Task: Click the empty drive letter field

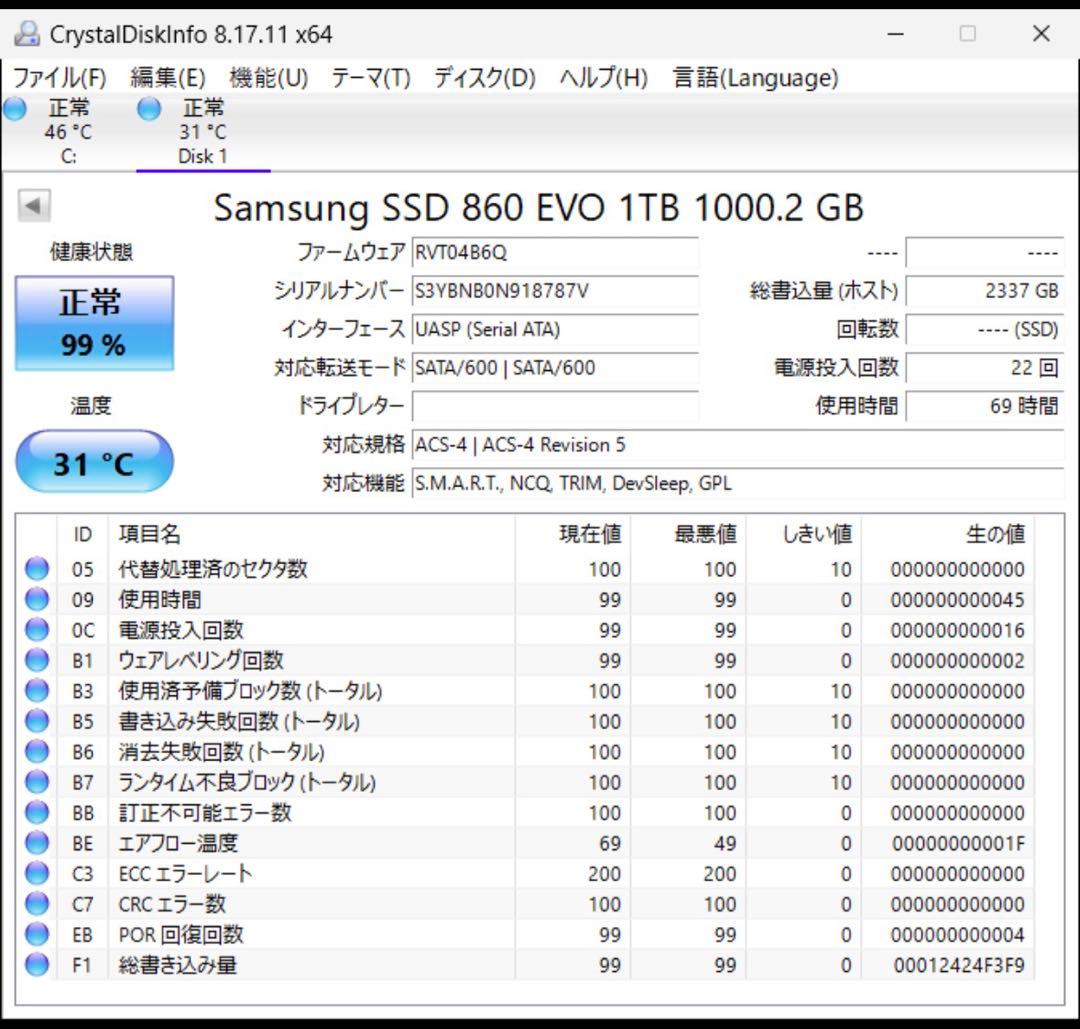Action: tap(555, 406)
